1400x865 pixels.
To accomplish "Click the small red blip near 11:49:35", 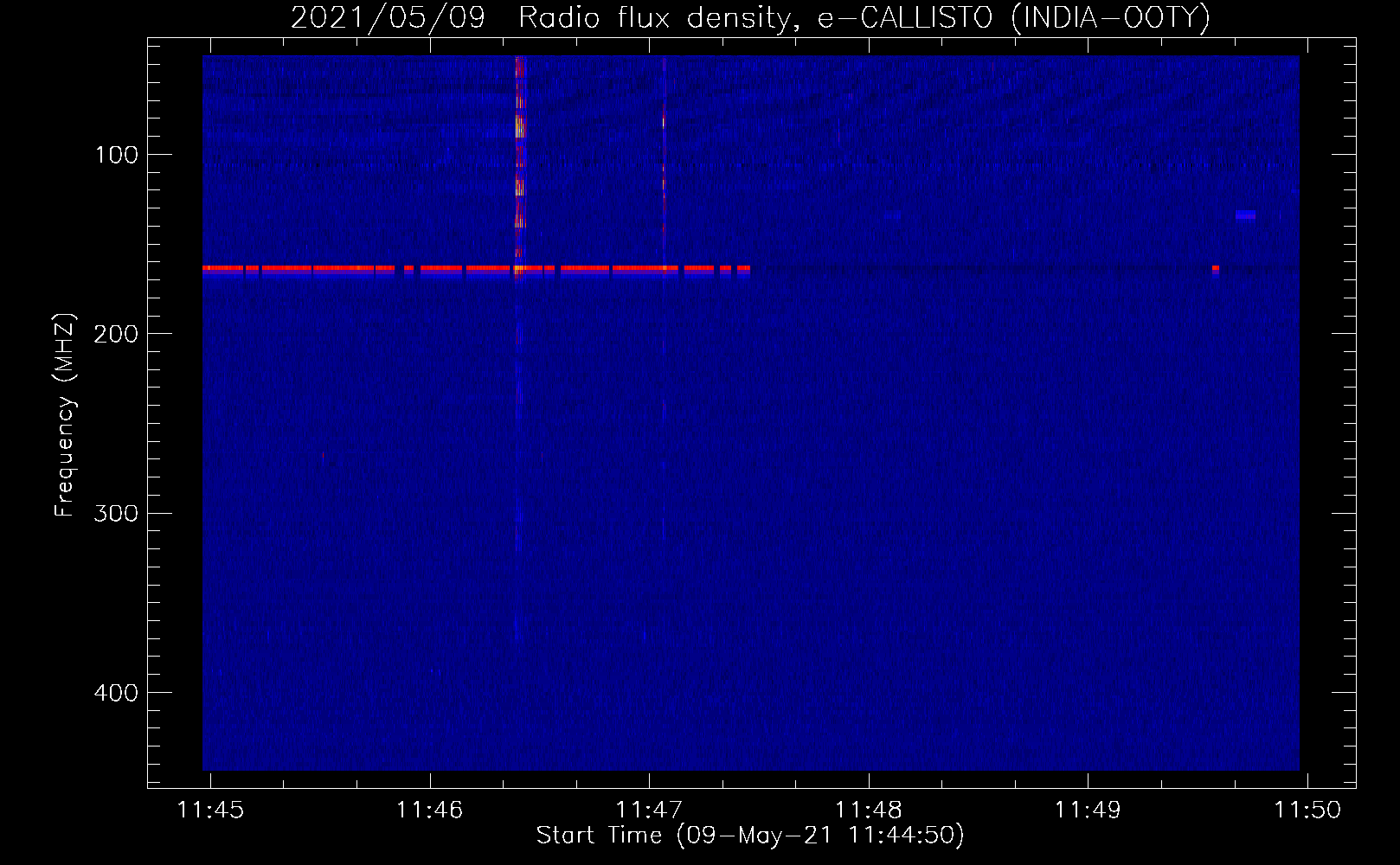I will click(x=1216, y=269).
